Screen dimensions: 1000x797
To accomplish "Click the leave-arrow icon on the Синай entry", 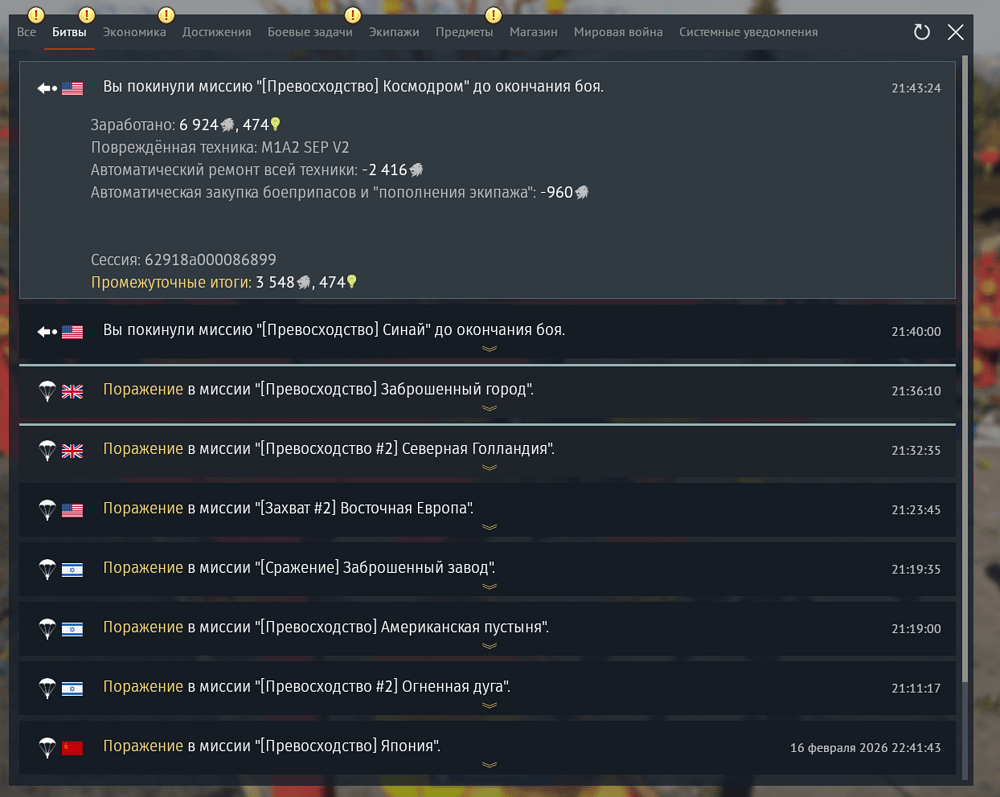I will point(47,332).
